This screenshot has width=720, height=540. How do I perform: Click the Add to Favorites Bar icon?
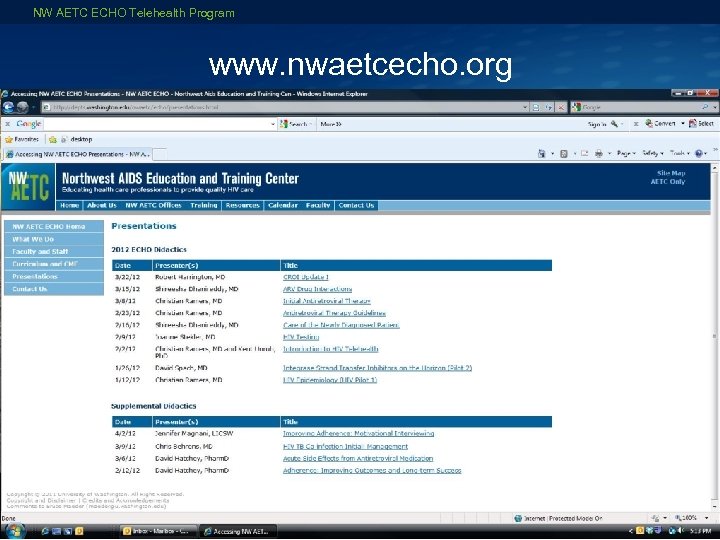click(53, 139)
